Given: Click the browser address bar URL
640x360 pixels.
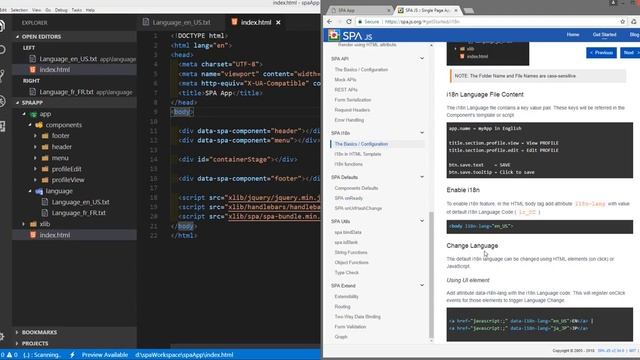Looking at the screenshot, I should 422,22.
